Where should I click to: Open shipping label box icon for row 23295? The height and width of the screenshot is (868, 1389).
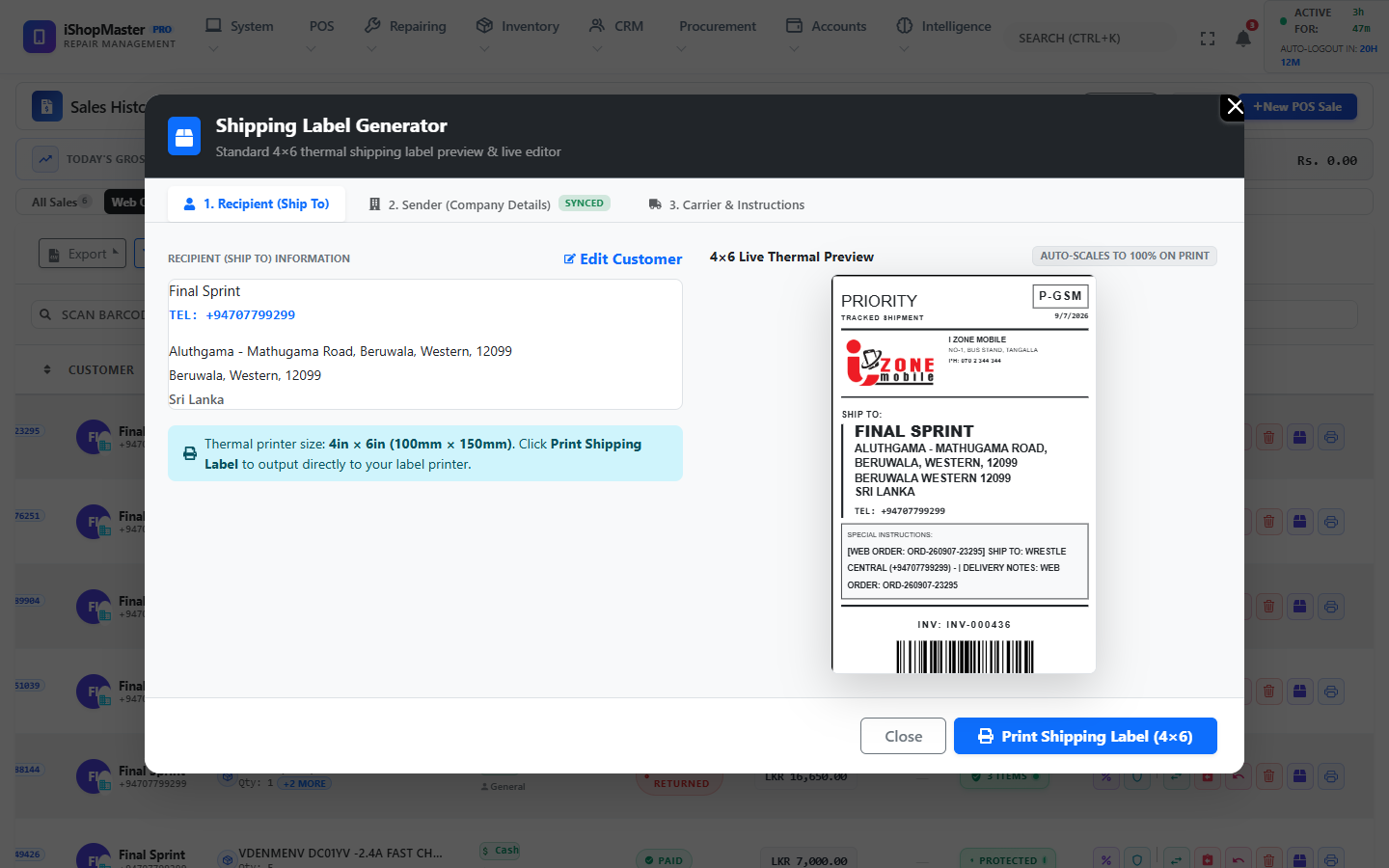[x=1299, y=437]
